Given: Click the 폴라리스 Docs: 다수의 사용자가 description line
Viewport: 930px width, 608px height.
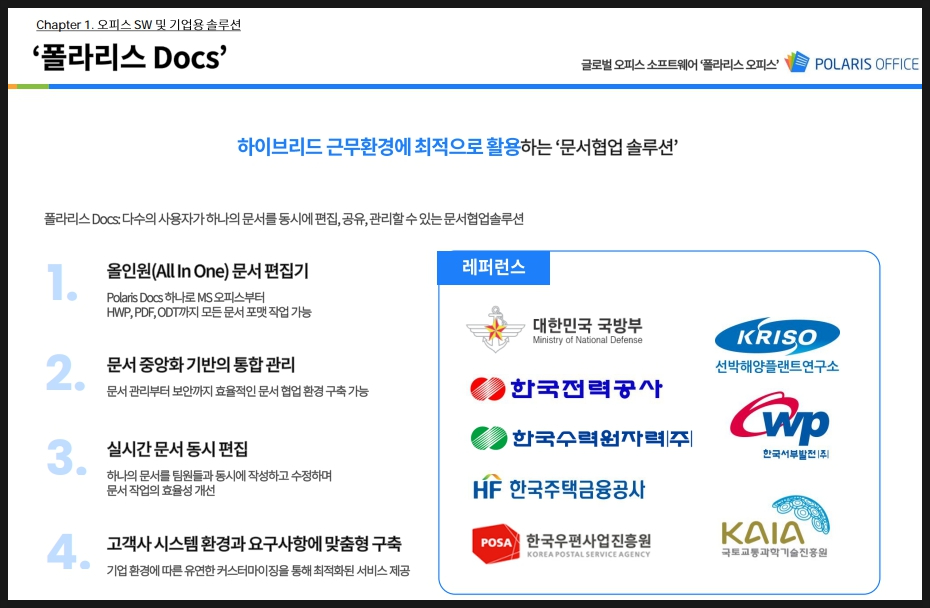Looking at the screenshot, I should click(x=284, y=219).
